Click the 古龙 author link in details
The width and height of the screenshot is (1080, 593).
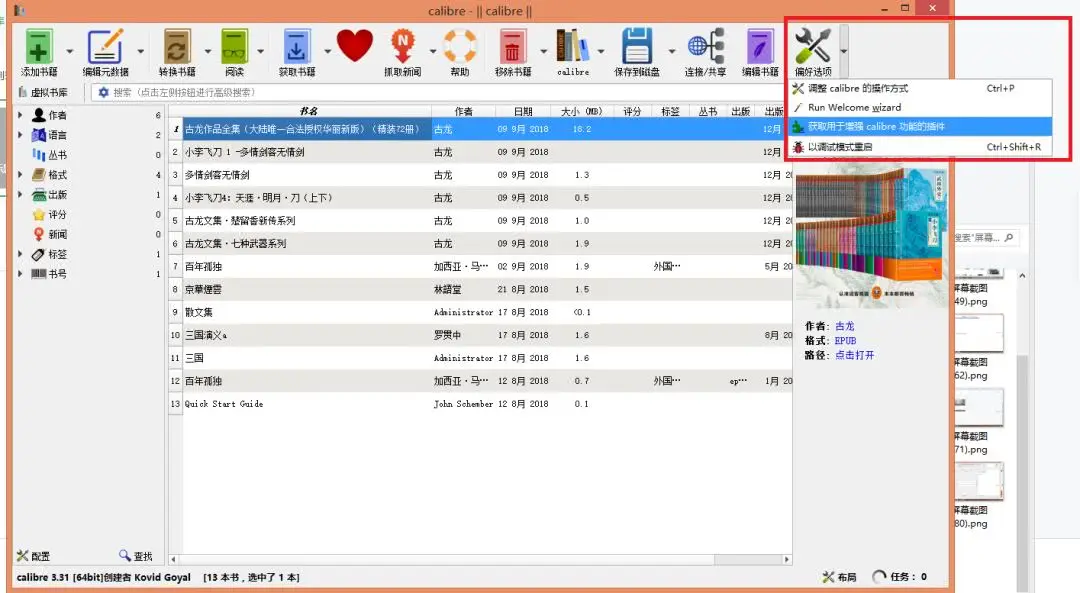click(x=844, y=326)
